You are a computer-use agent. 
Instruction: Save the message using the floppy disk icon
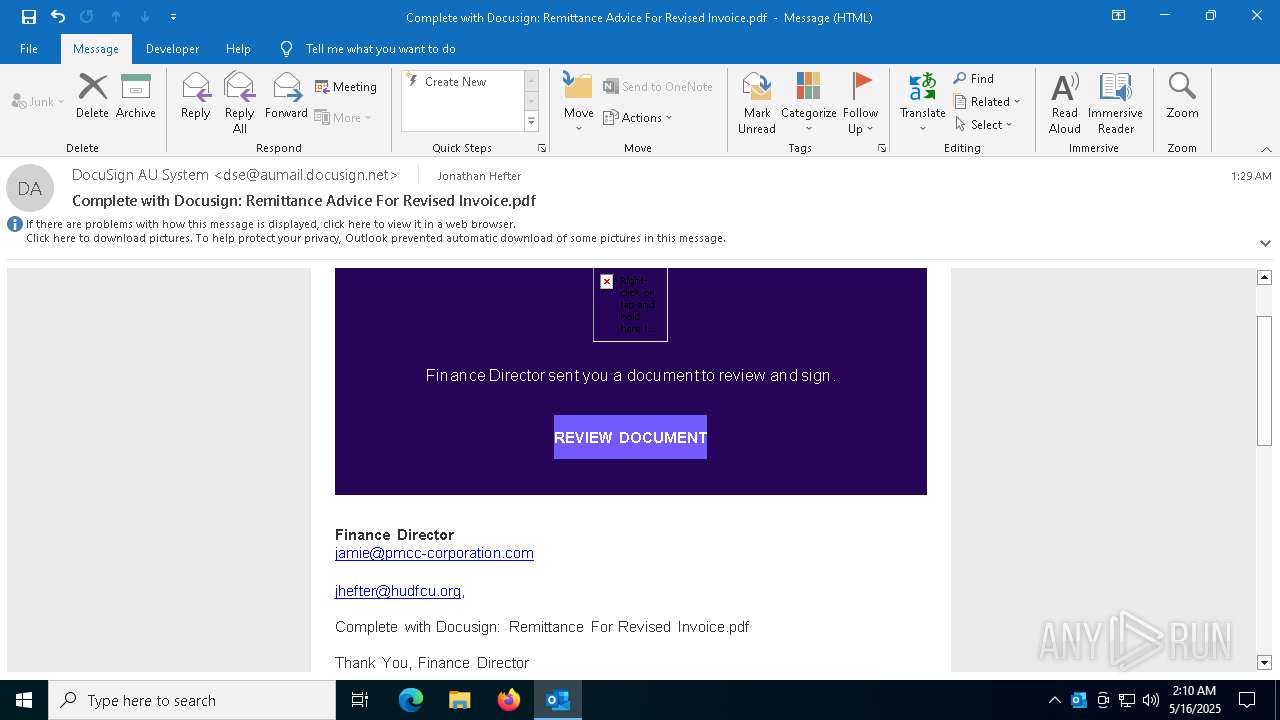29,17
